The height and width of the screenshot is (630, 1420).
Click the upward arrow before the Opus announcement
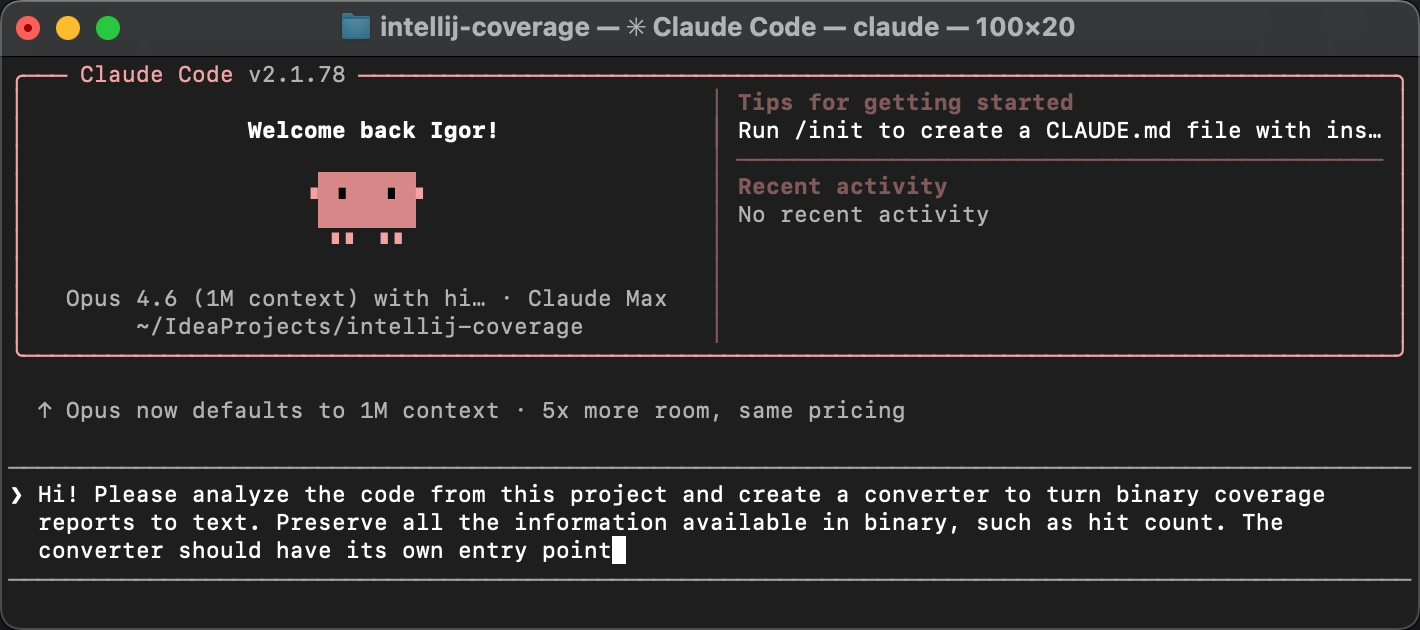(44, 409)
